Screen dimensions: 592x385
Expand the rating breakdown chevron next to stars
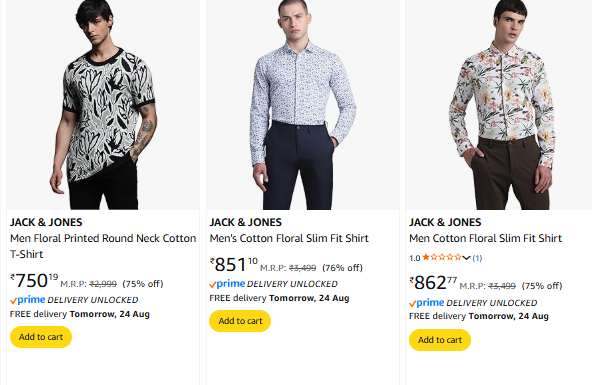coord(466,258)
